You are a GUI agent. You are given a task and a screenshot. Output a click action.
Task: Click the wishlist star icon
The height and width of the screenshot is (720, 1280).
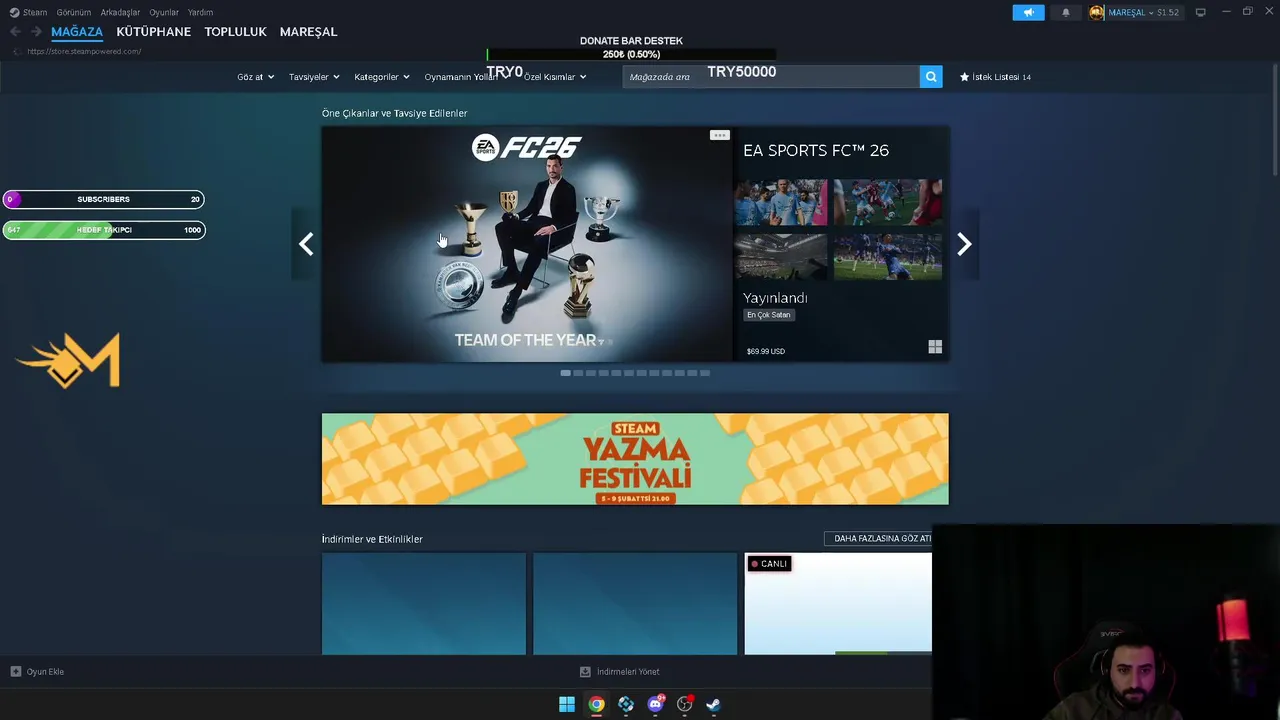(x=964, y=77)
